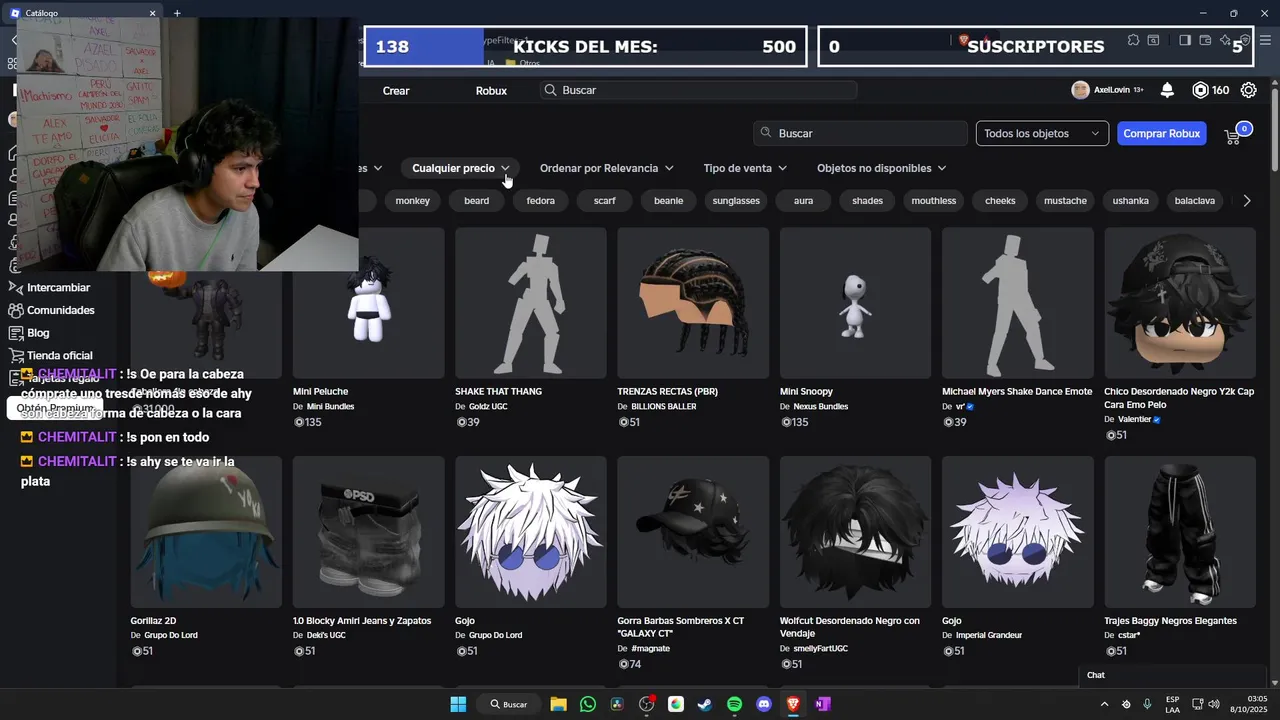Open Tienda oficial in left sidebar
Screen dimensions: 1280x720
(x=59, y=355)
